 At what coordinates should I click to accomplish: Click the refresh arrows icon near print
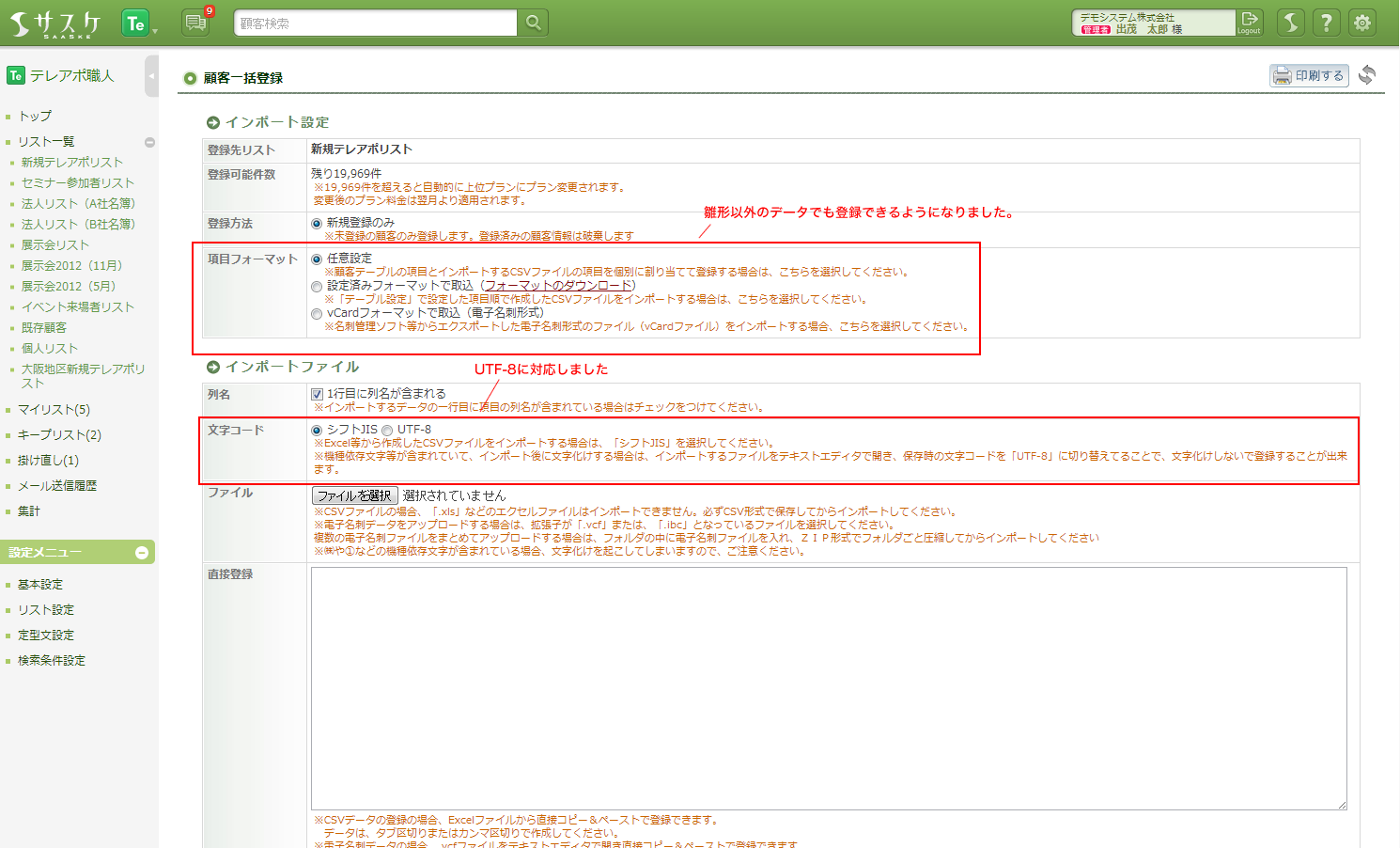point(1367,75)
